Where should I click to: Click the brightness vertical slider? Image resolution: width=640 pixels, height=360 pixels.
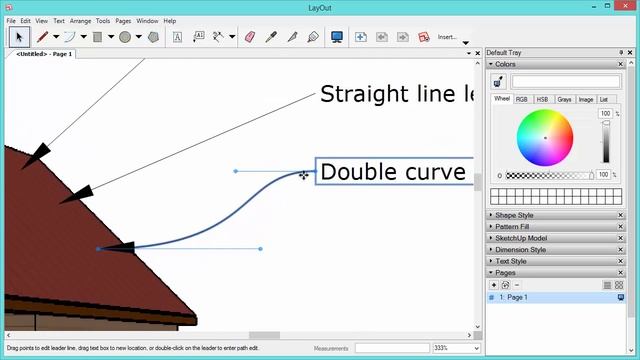(606, 142)
